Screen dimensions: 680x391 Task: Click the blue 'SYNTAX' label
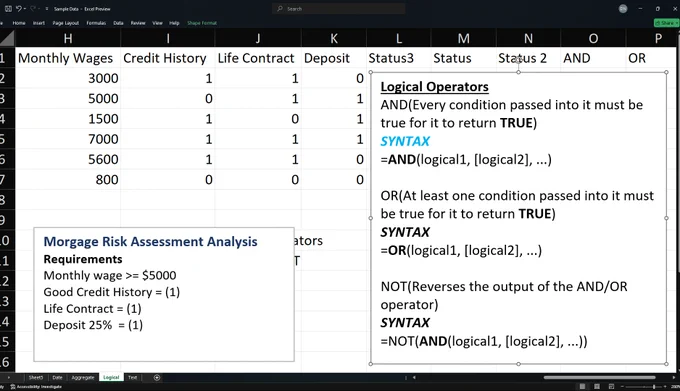tap(405, 141)
